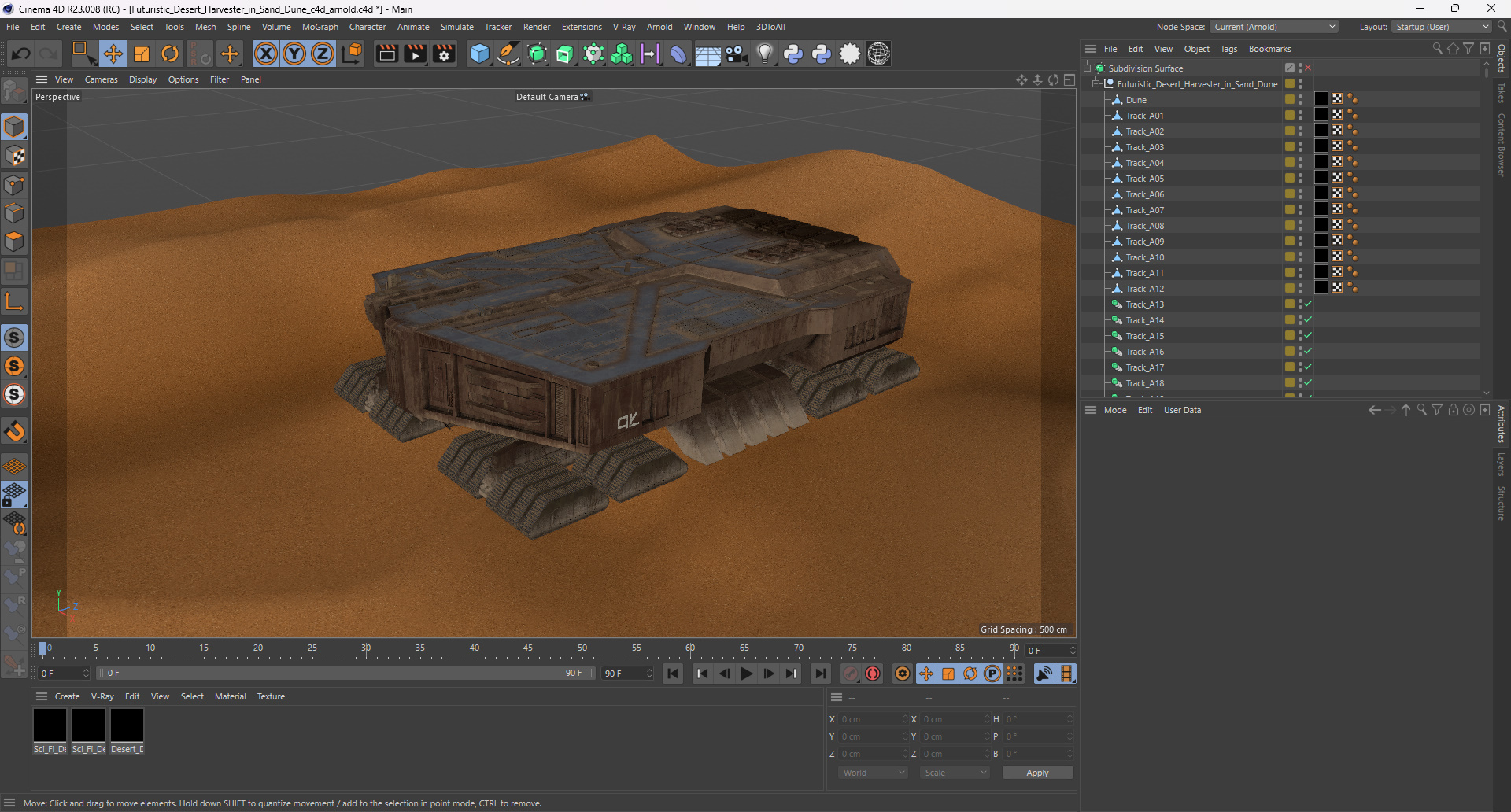Select the Move tool in top toolbar

(113, 54)
